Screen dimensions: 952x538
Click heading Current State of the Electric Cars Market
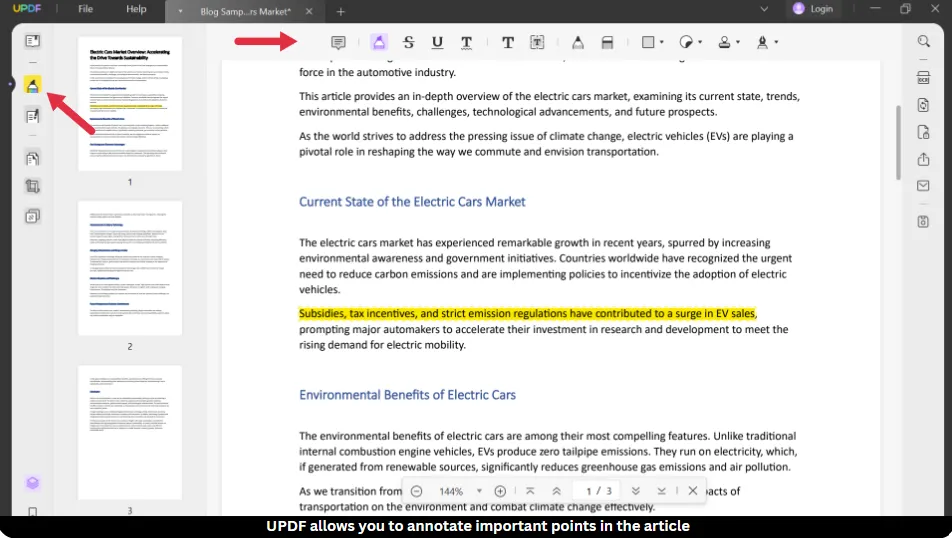coord(412,202)
